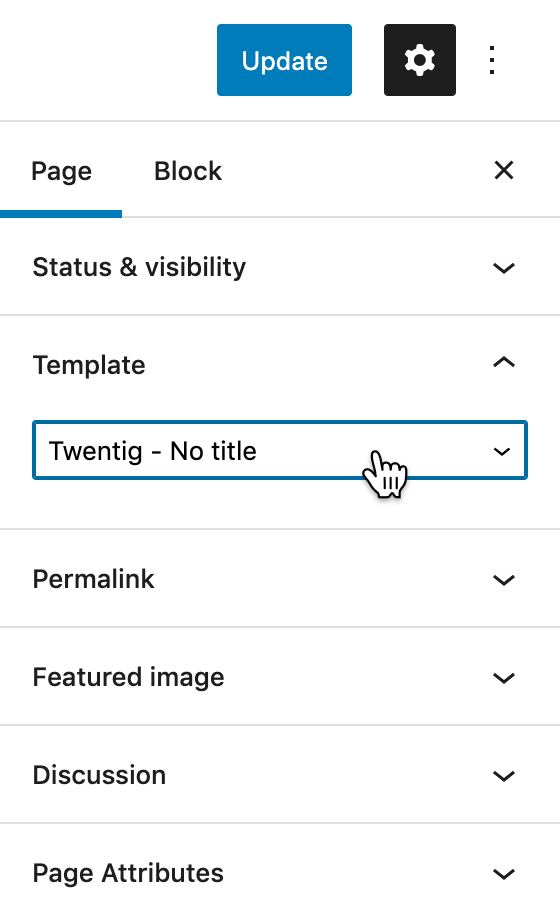Click the Template section heading
Screen dimensions: 560x920
point(89,365)
